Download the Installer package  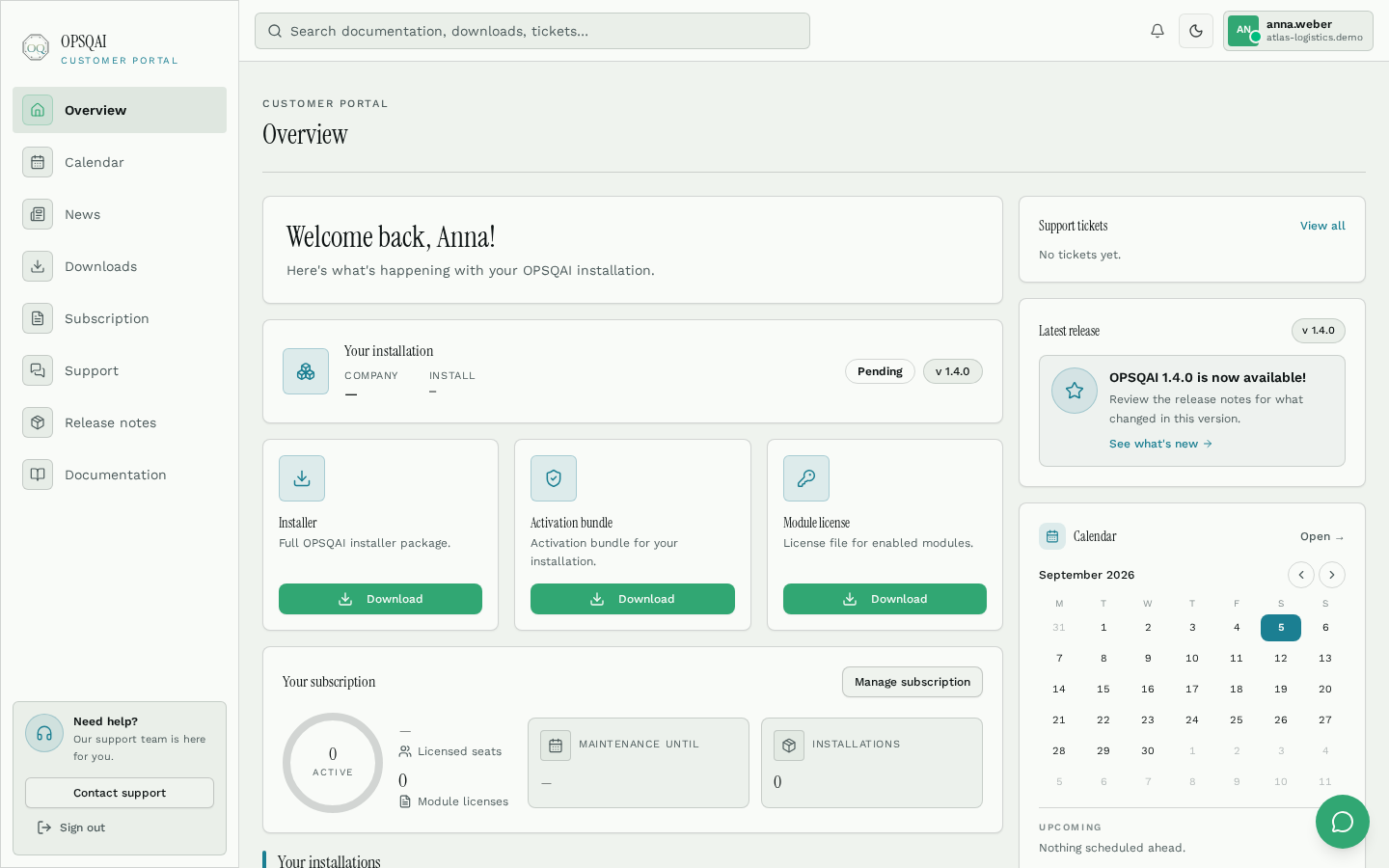380,599
